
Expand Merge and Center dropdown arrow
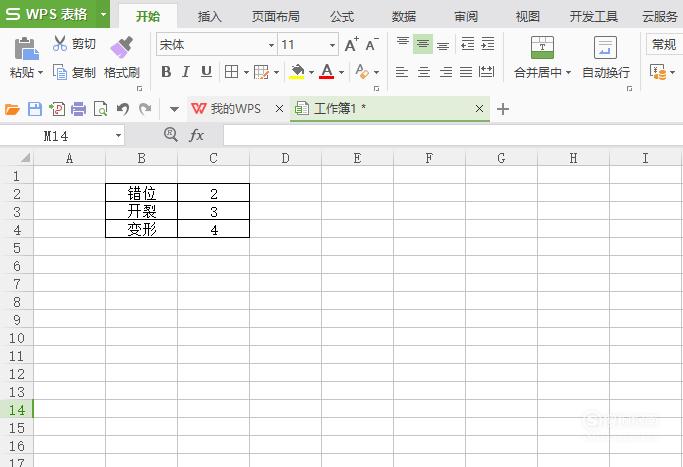point(568,72)
